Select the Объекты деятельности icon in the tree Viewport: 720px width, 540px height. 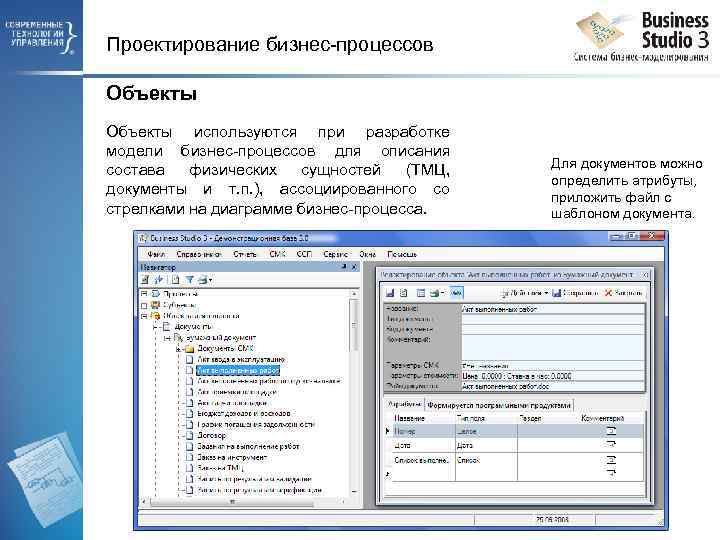point(155,316)
